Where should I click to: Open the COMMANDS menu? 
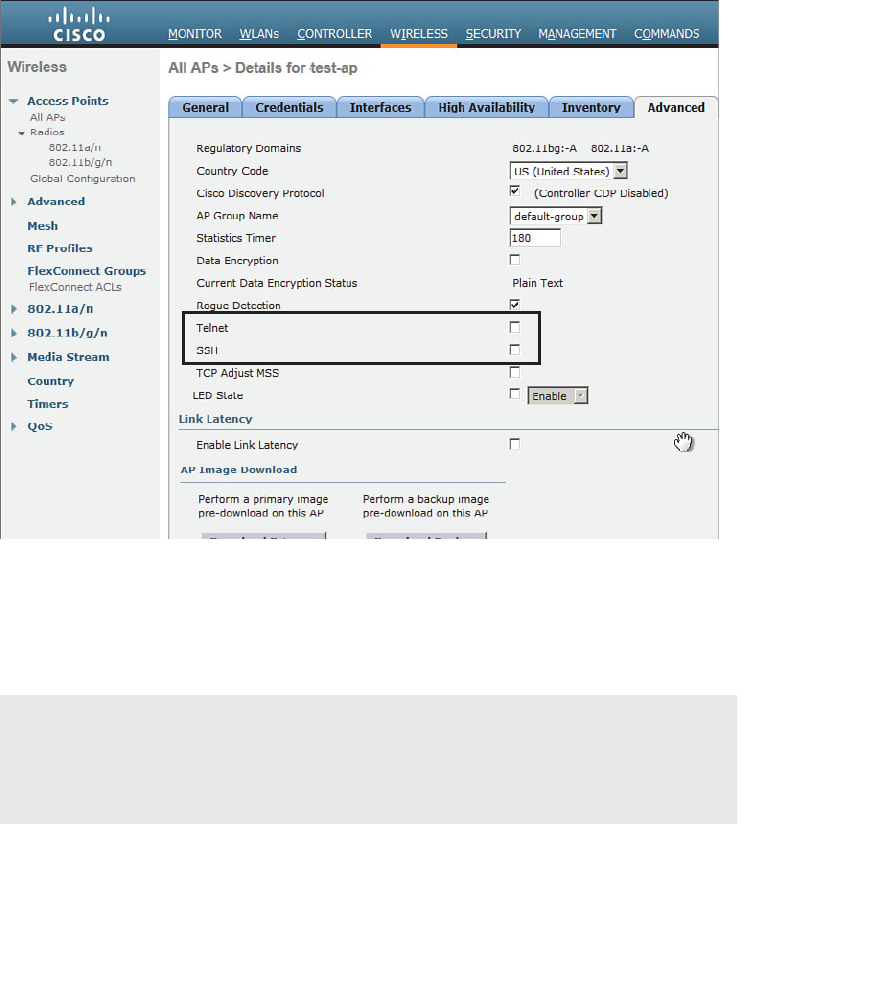[666, 34]
